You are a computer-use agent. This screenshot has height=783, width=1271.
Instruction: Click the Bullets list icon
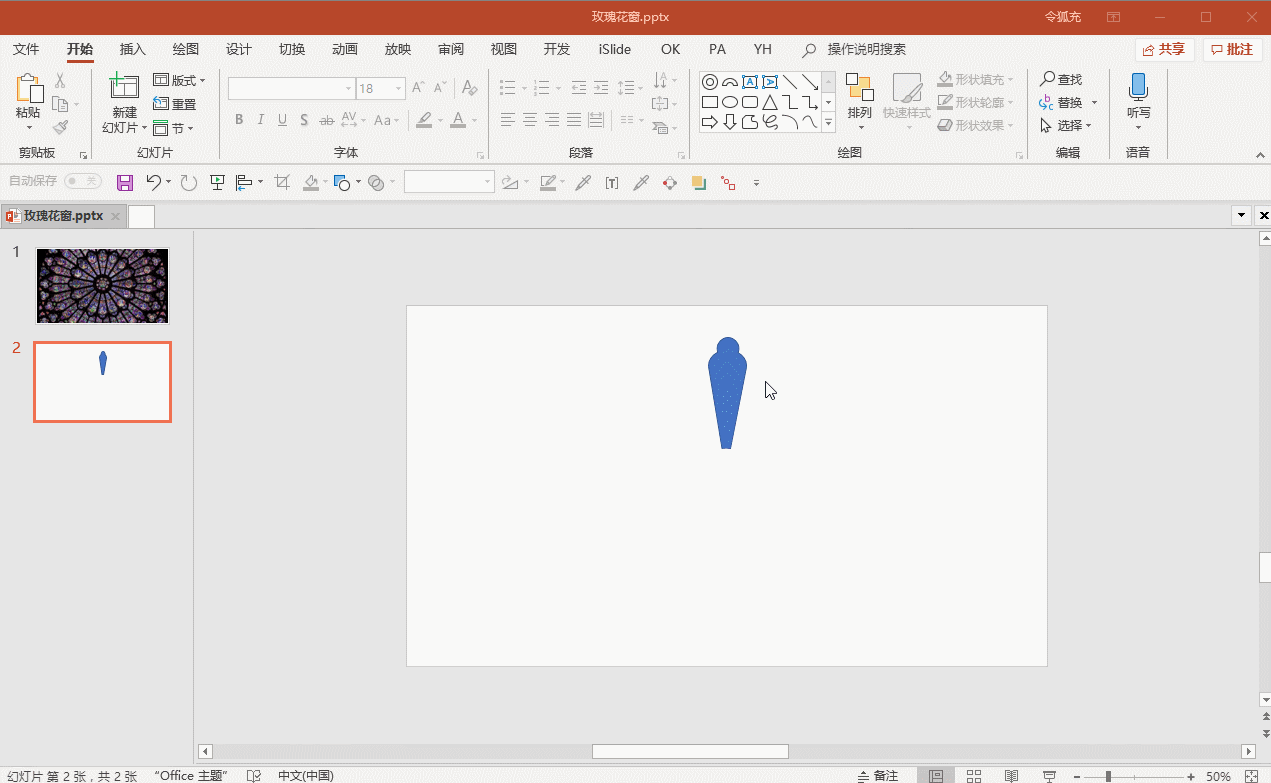tap(507, 88)
